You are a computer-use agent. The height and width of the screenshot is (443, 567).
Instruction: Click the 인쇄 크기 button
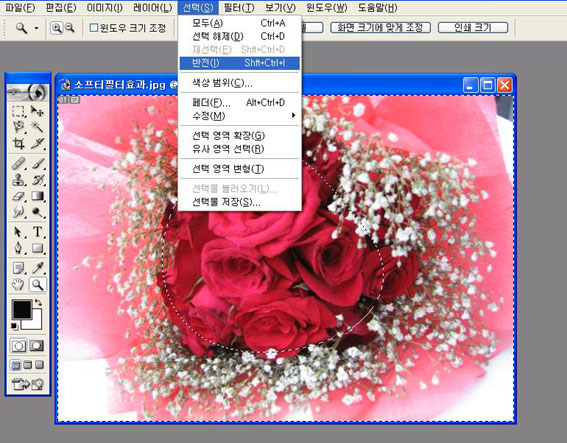pyautogui.click(x=473, y=27)
